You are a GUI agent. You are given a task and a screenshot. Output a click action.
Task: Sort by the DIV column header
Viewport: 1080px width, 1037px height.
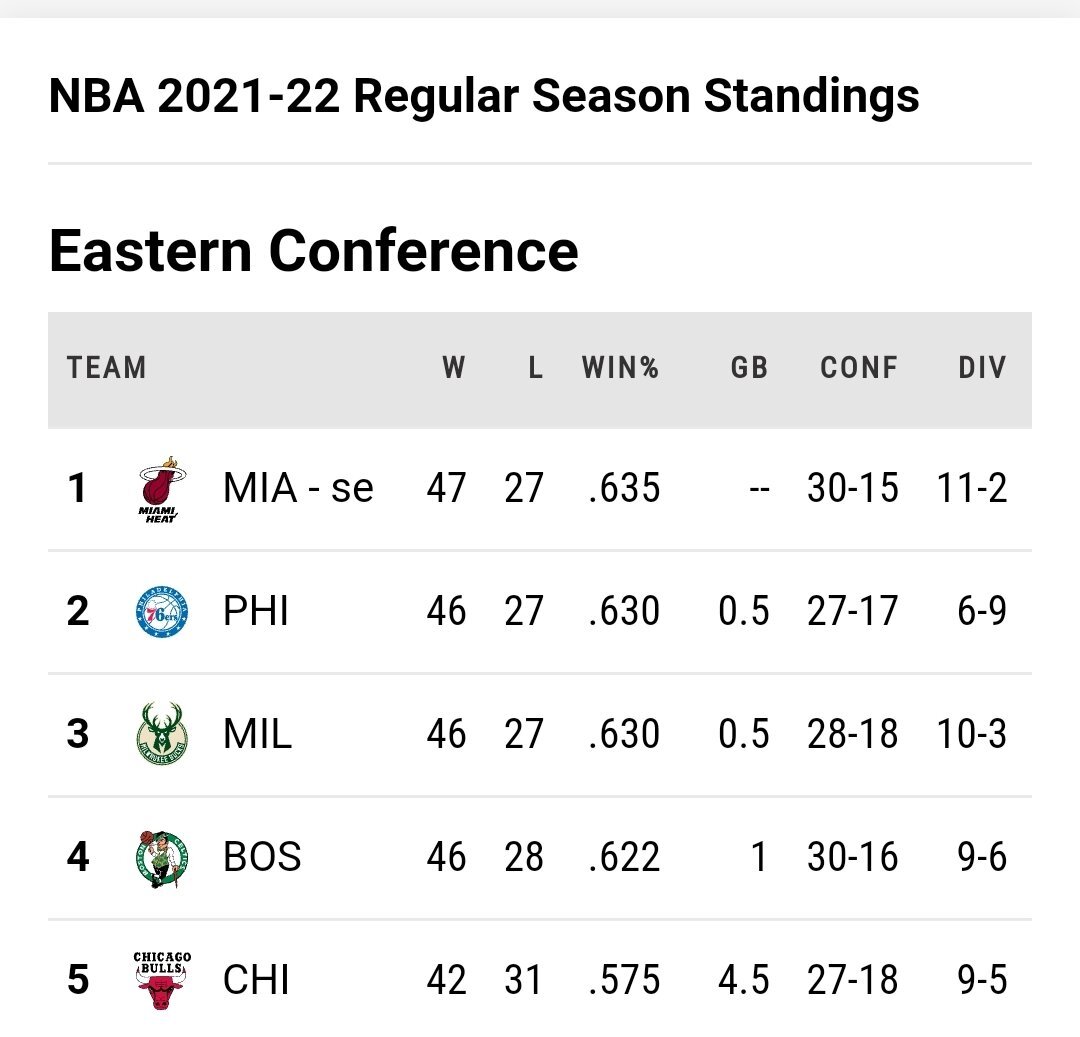[x=982, y=368]
